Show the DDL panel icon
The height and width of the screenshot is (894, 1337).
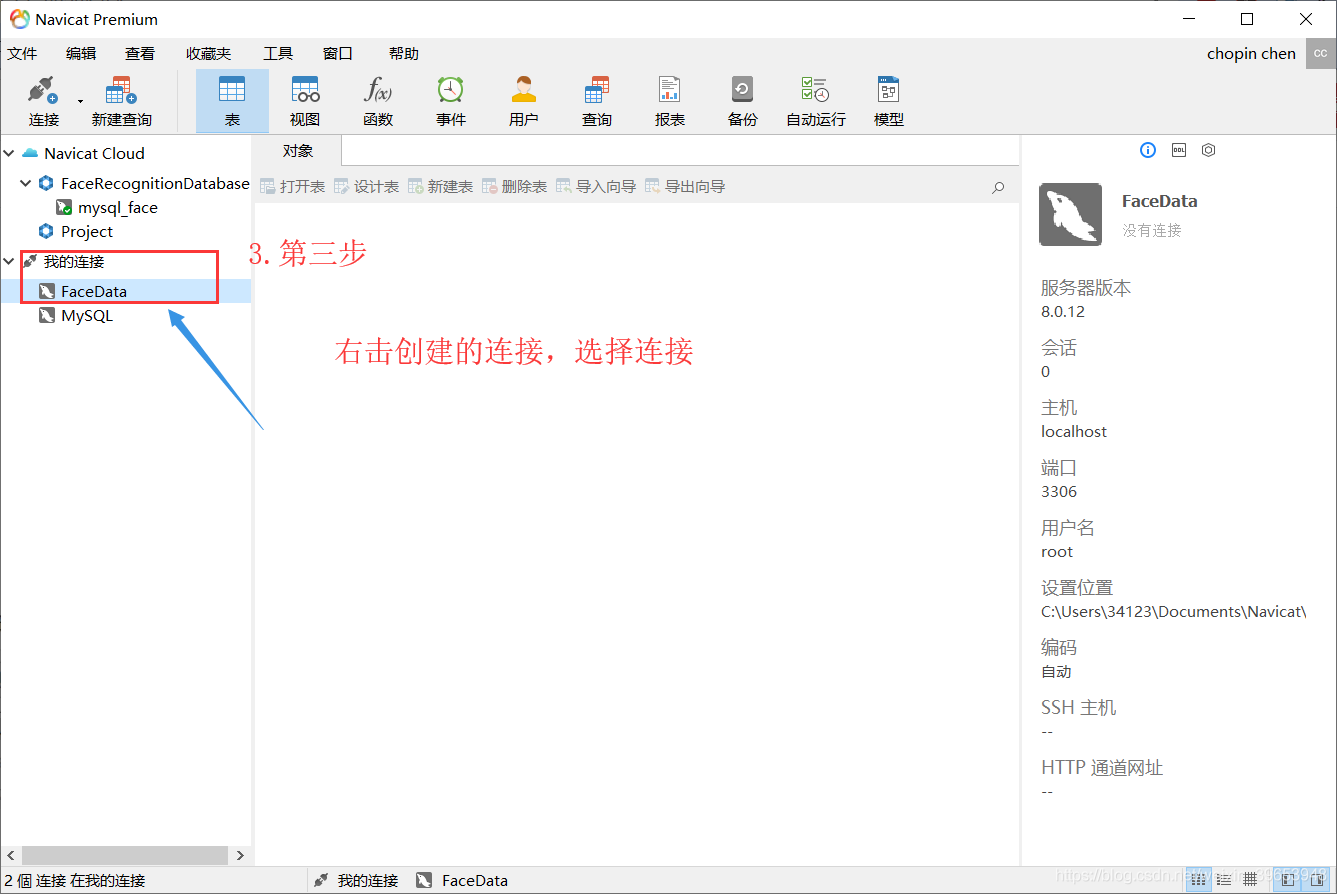click(1178, 150)
